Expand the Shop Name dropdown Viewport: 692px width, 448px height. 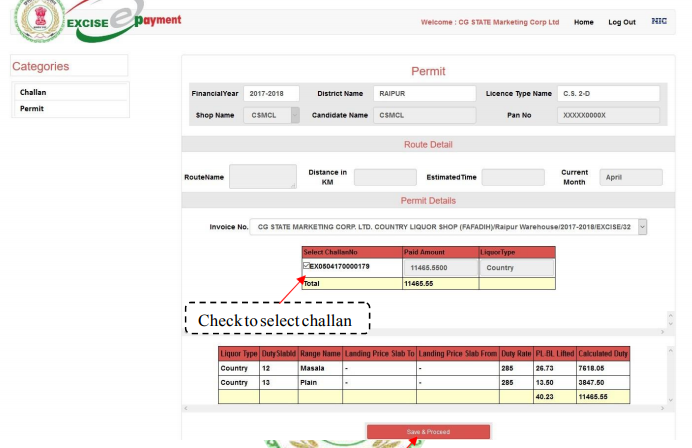295,115
